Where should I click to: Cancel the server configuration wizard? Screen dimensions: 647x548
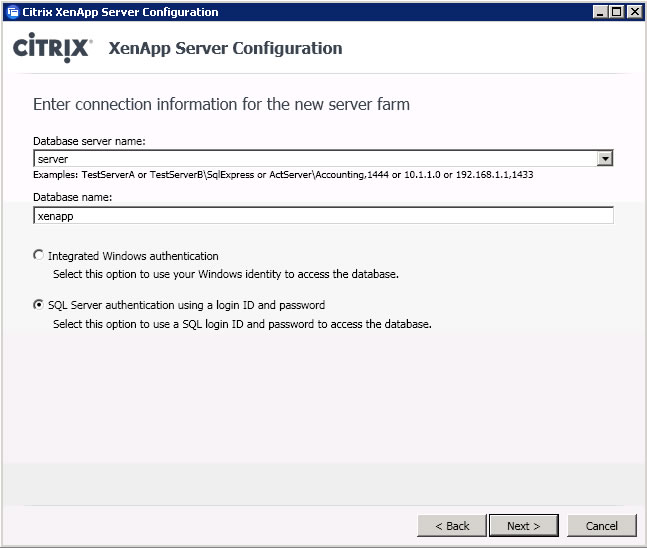(602, 526)
